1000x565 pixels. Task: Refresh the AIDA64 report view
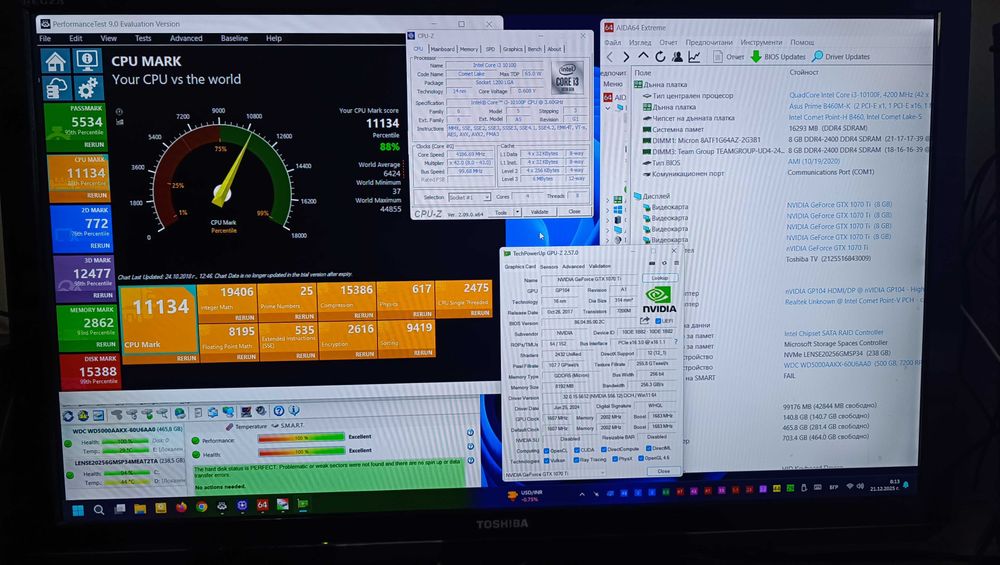tap(660, 56)
